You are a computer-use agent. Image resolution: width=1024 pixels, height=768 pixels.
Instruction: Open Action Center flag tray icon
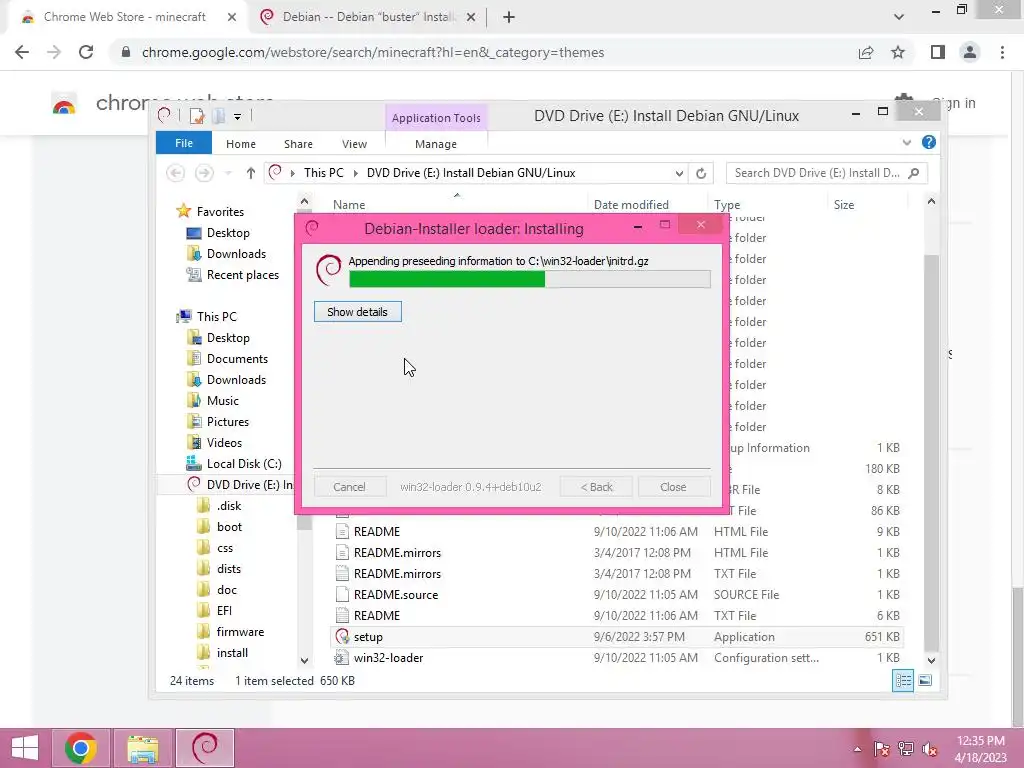coord(882,749)
